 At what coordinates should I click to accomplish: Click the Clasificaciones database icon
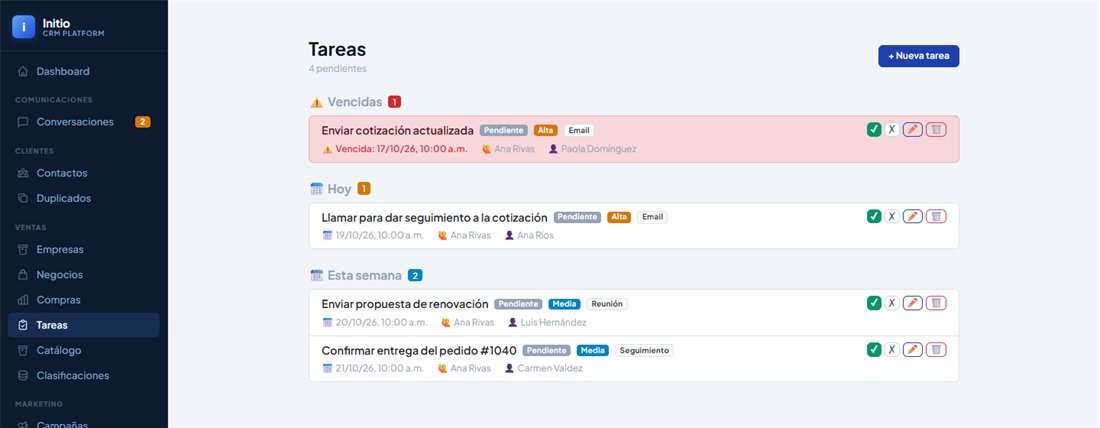[23, 375]
